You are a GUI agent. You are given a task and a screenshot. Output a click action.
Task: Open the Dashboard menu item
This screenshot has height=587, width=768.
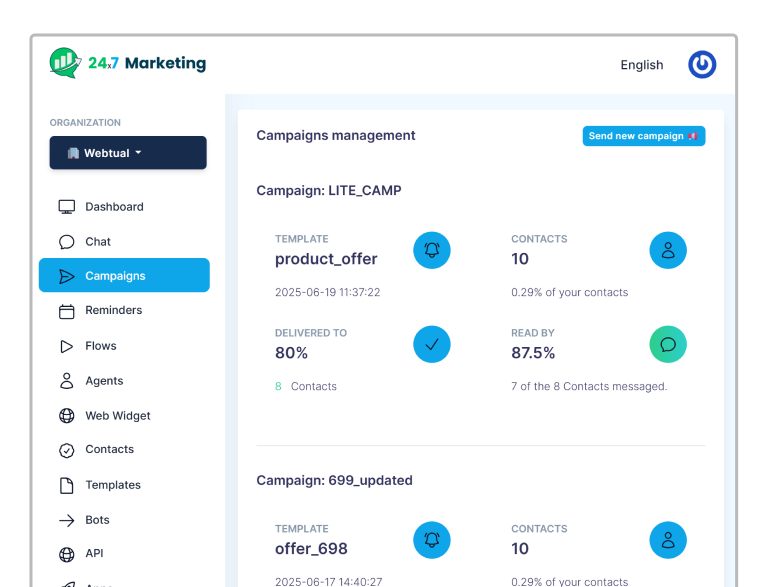click(x=114, y=207)
